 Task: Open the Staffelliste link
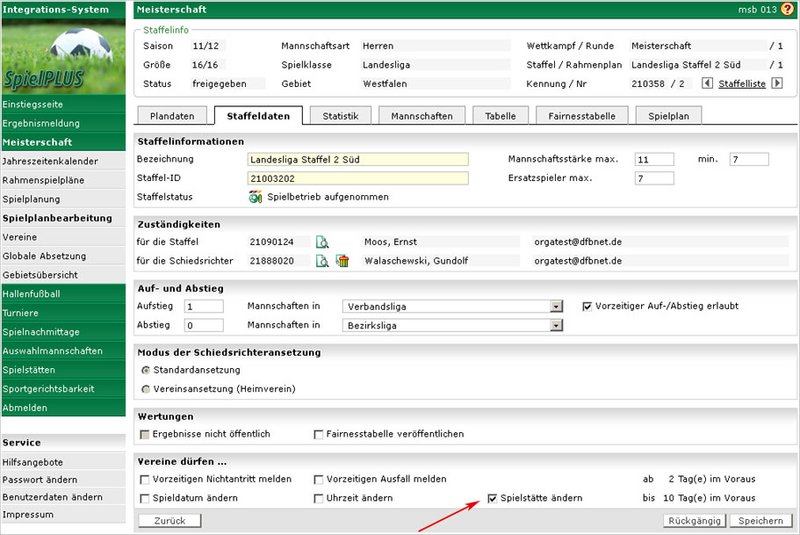click(x=742, y=84)
